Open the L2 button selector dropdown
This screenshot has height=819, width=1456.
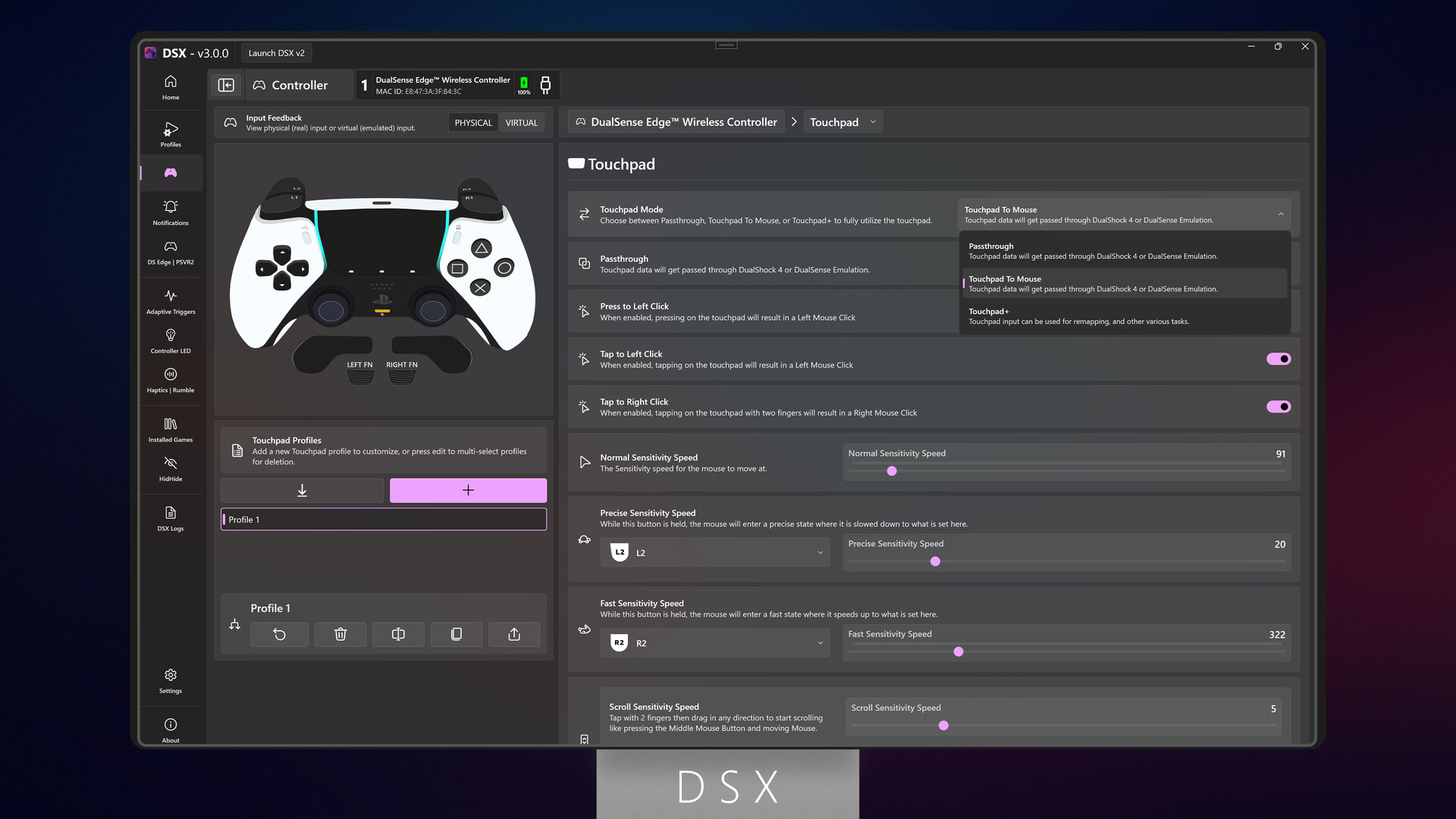click(714, 552)
